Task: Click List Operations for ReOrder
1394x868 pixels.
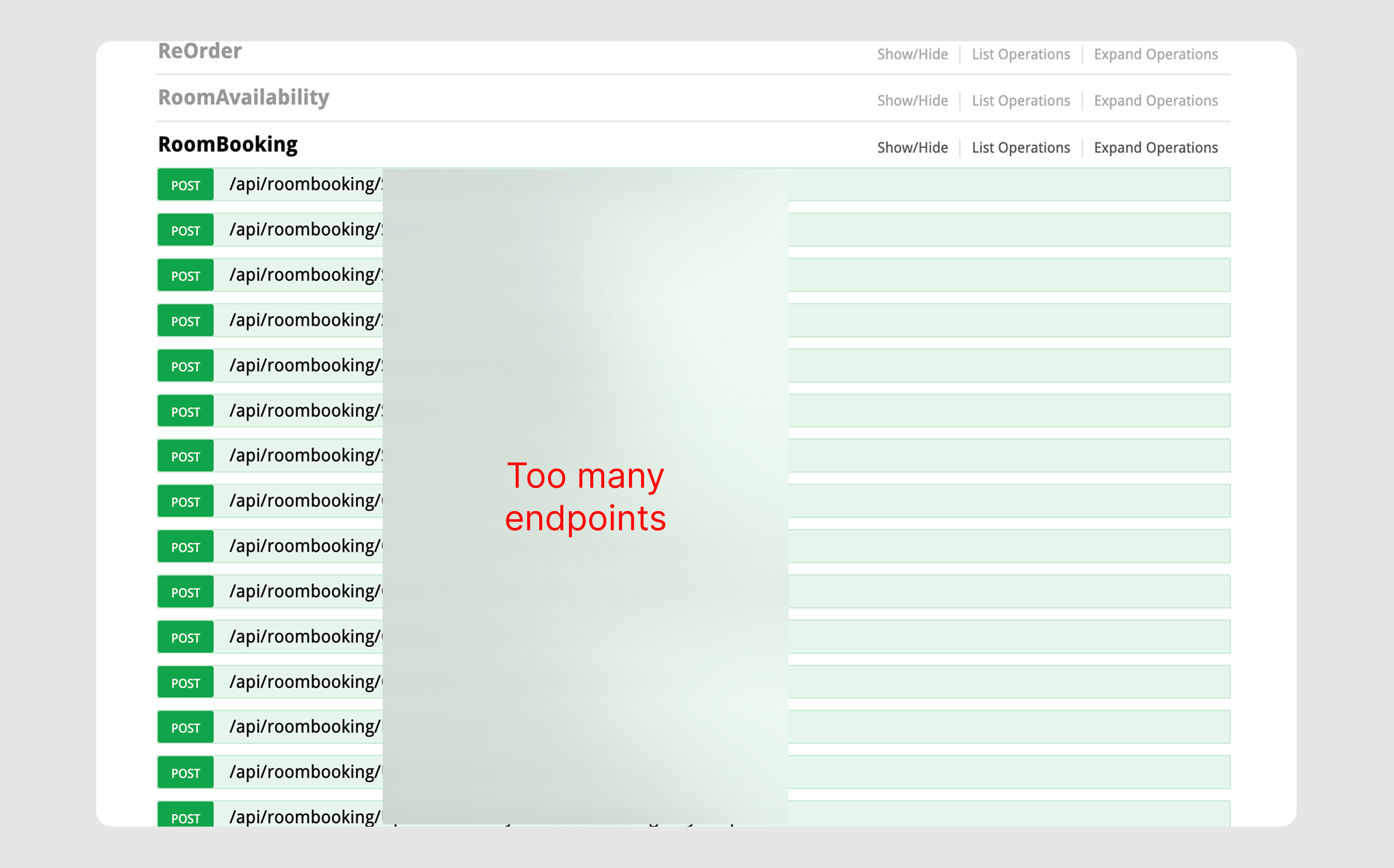Action: [1020, 55]
